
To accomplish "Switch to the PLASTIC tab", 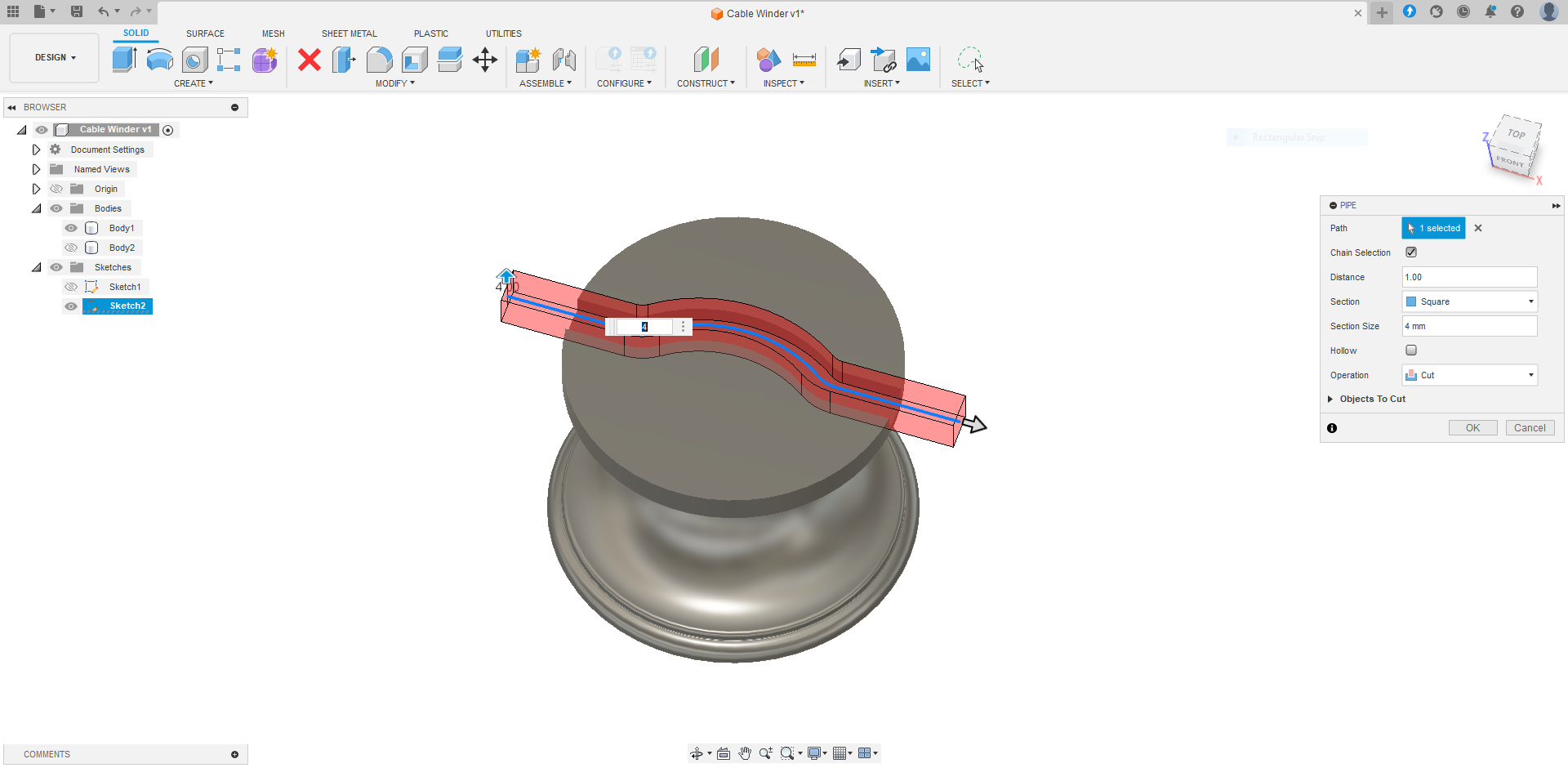I will (431, 33).
